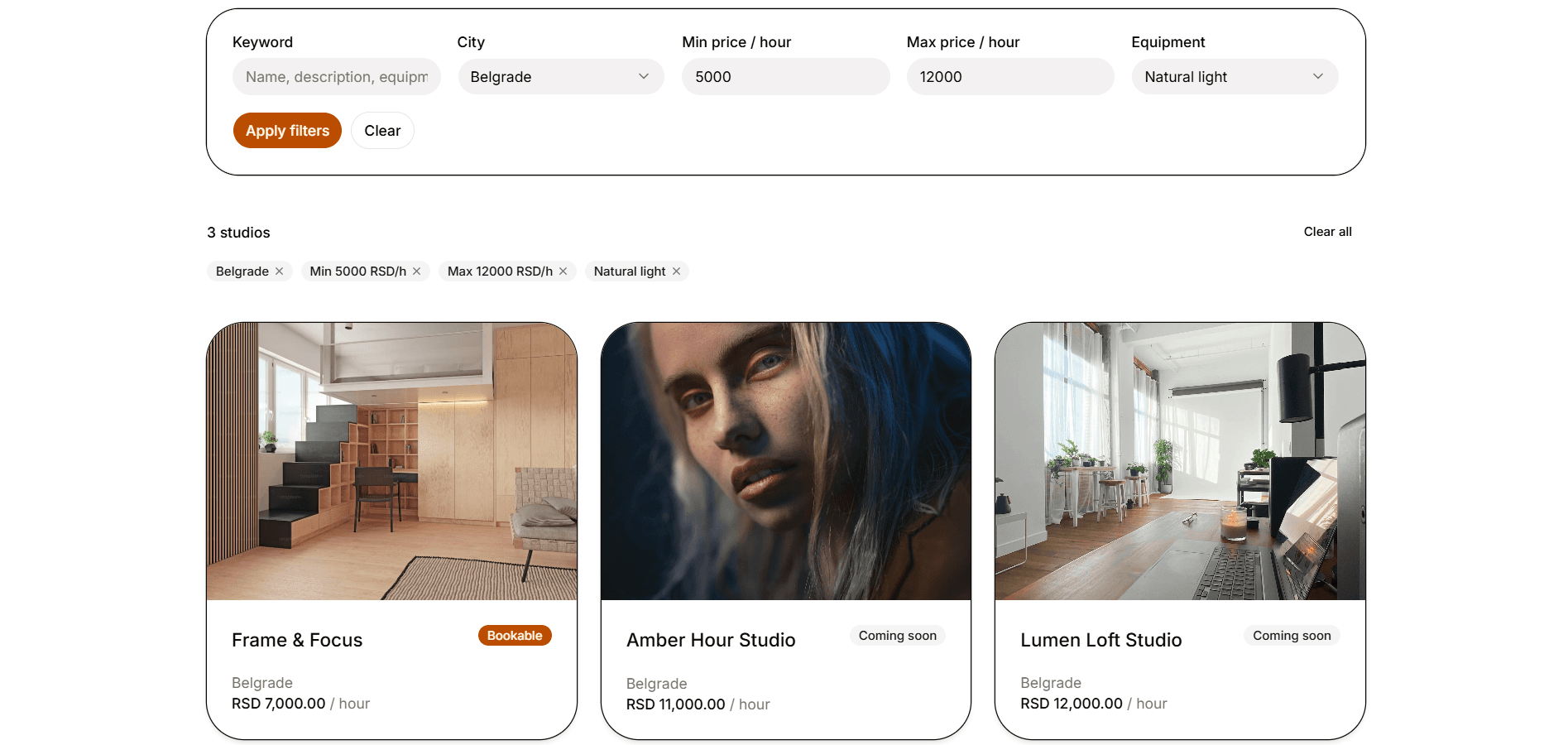Click Coming soon badge on Lumen Loft Studio
The image size is (1568, 745).
(x=1292, y=636)
